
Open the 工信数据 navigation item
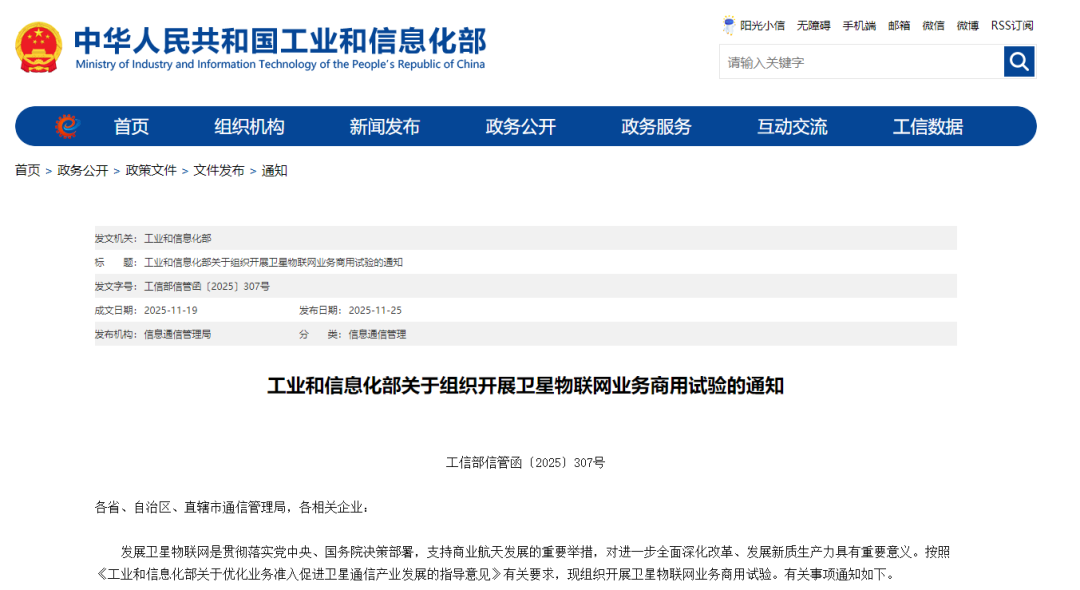[x=928, y=127]
